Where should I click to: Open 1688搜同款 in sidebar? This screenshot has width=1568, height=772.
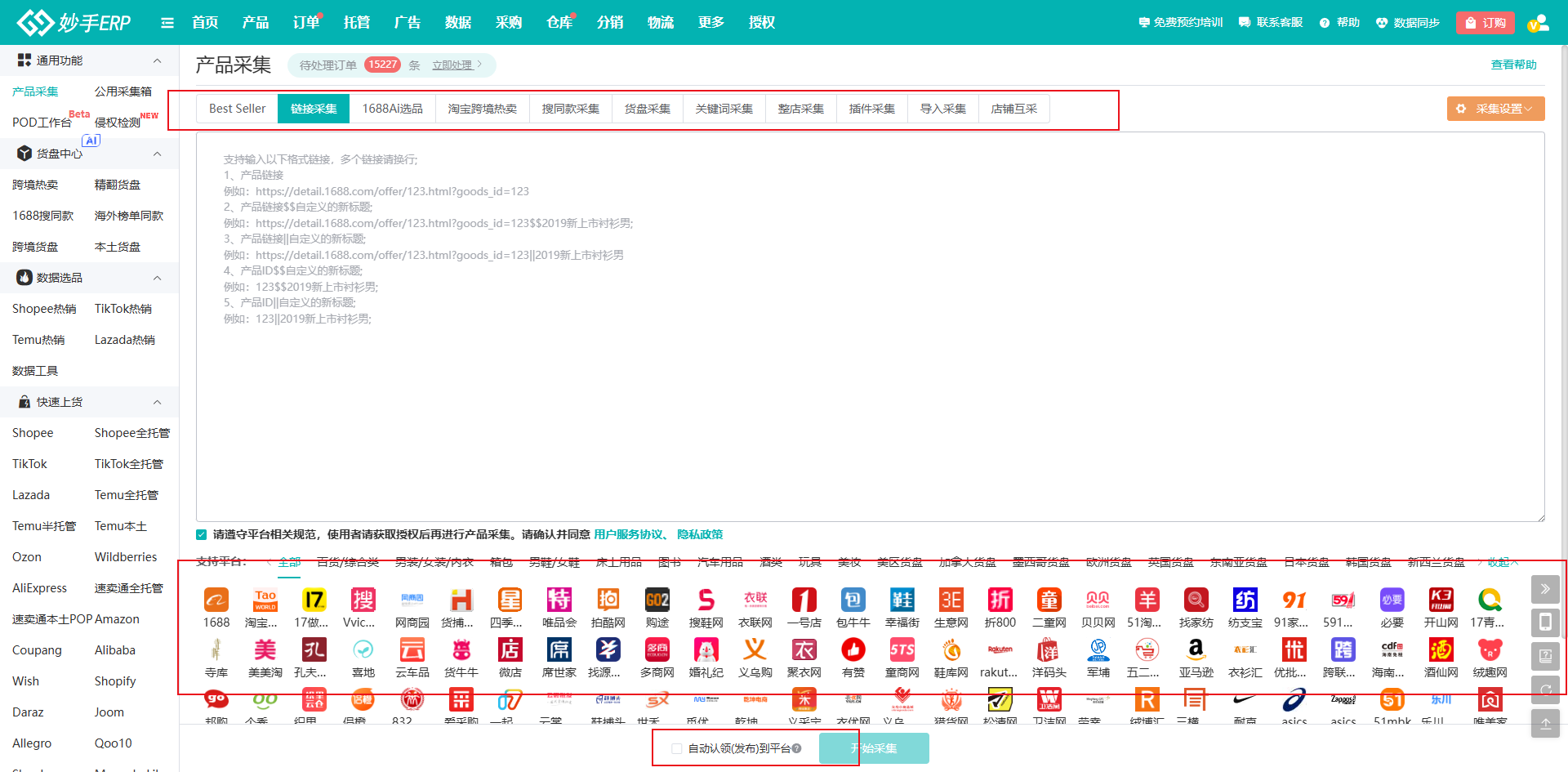43,216
